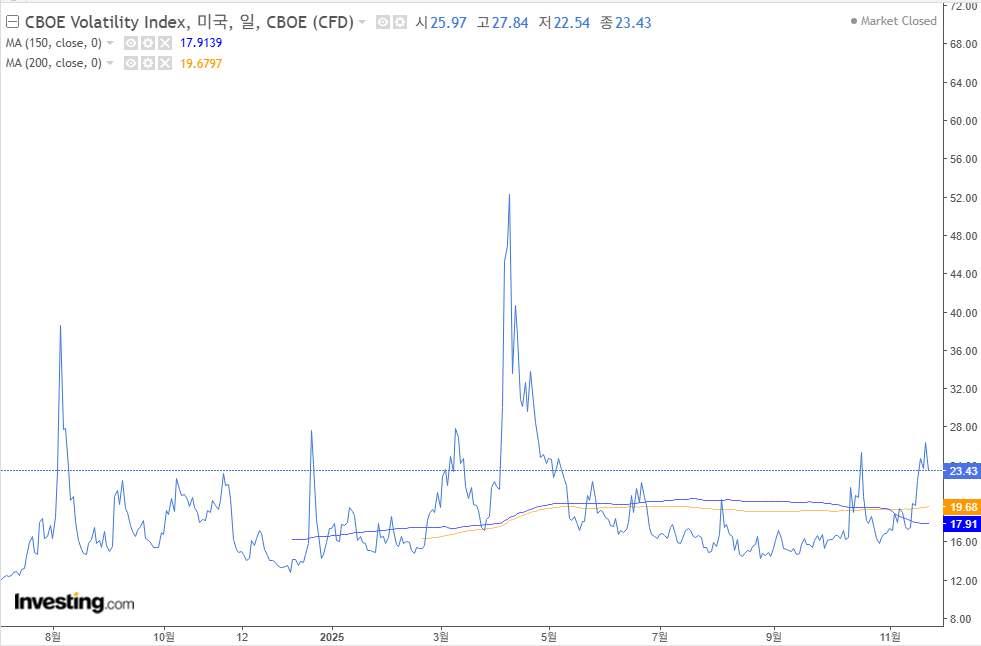This screenshot has height=646, width=981.
Task: Click the 9월 label on the time axis
Action: 774,637
